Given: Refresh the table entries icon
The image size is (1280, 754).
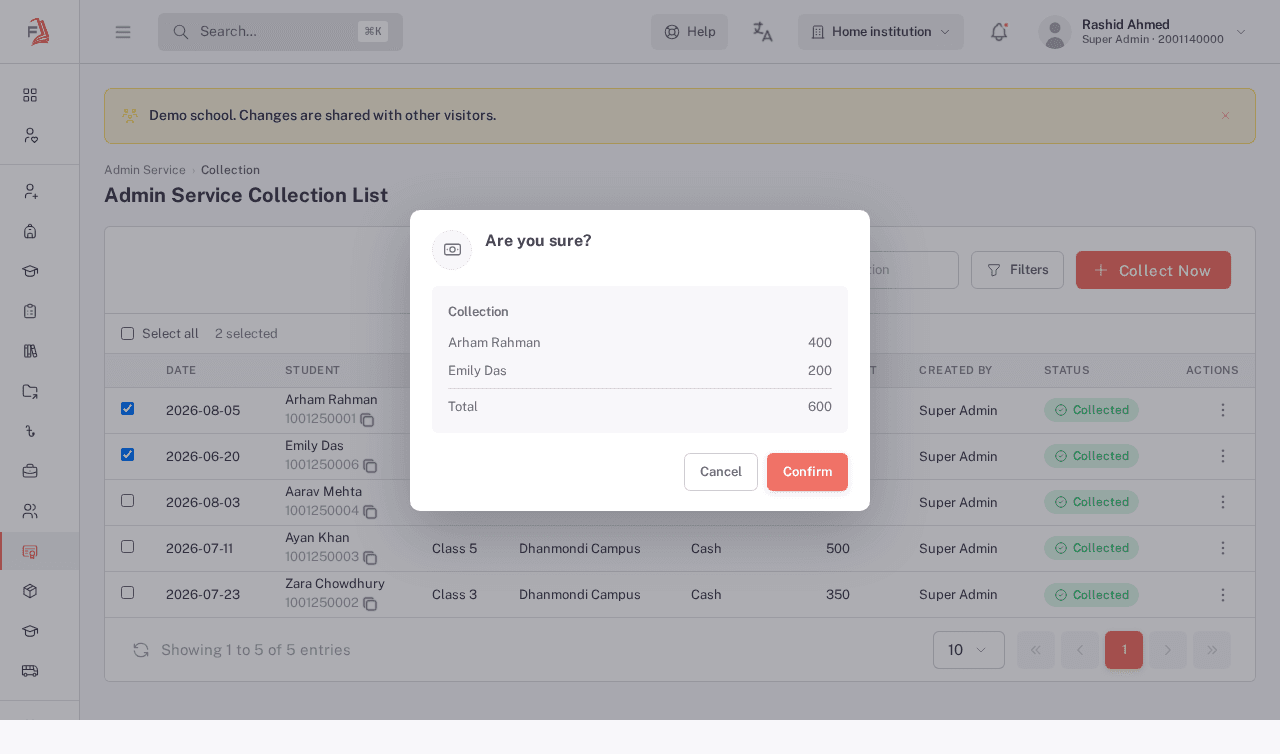Looking at the screenshot, I should (141, 650).
